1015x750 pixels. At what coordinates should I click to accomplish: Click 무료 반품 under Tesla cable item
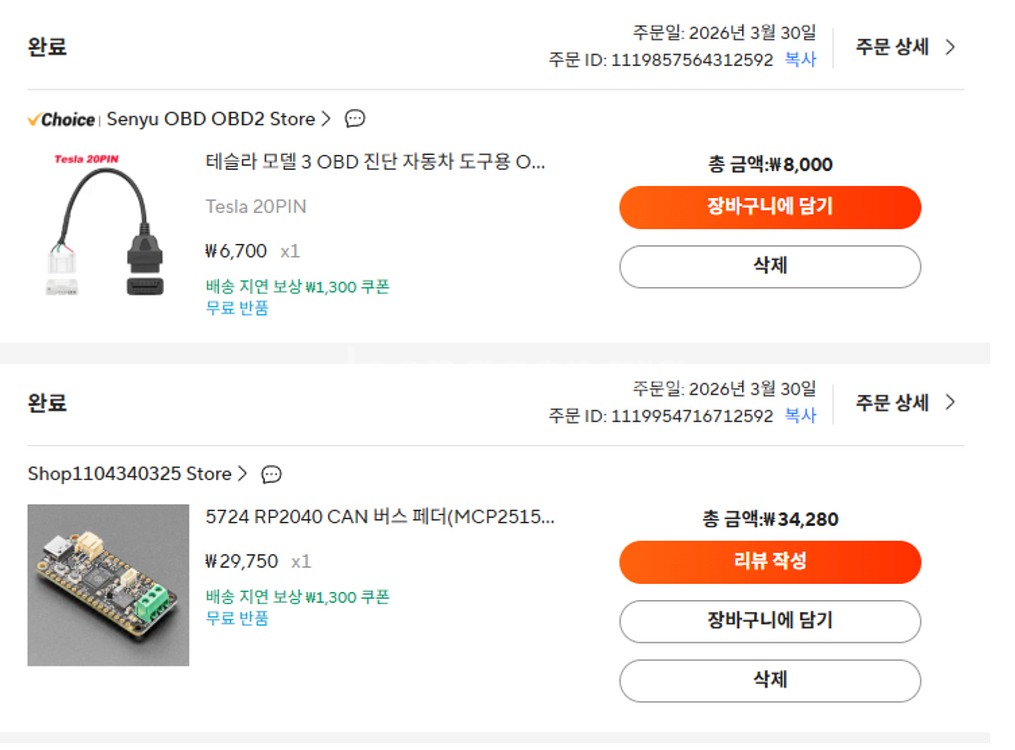(237, 308)
